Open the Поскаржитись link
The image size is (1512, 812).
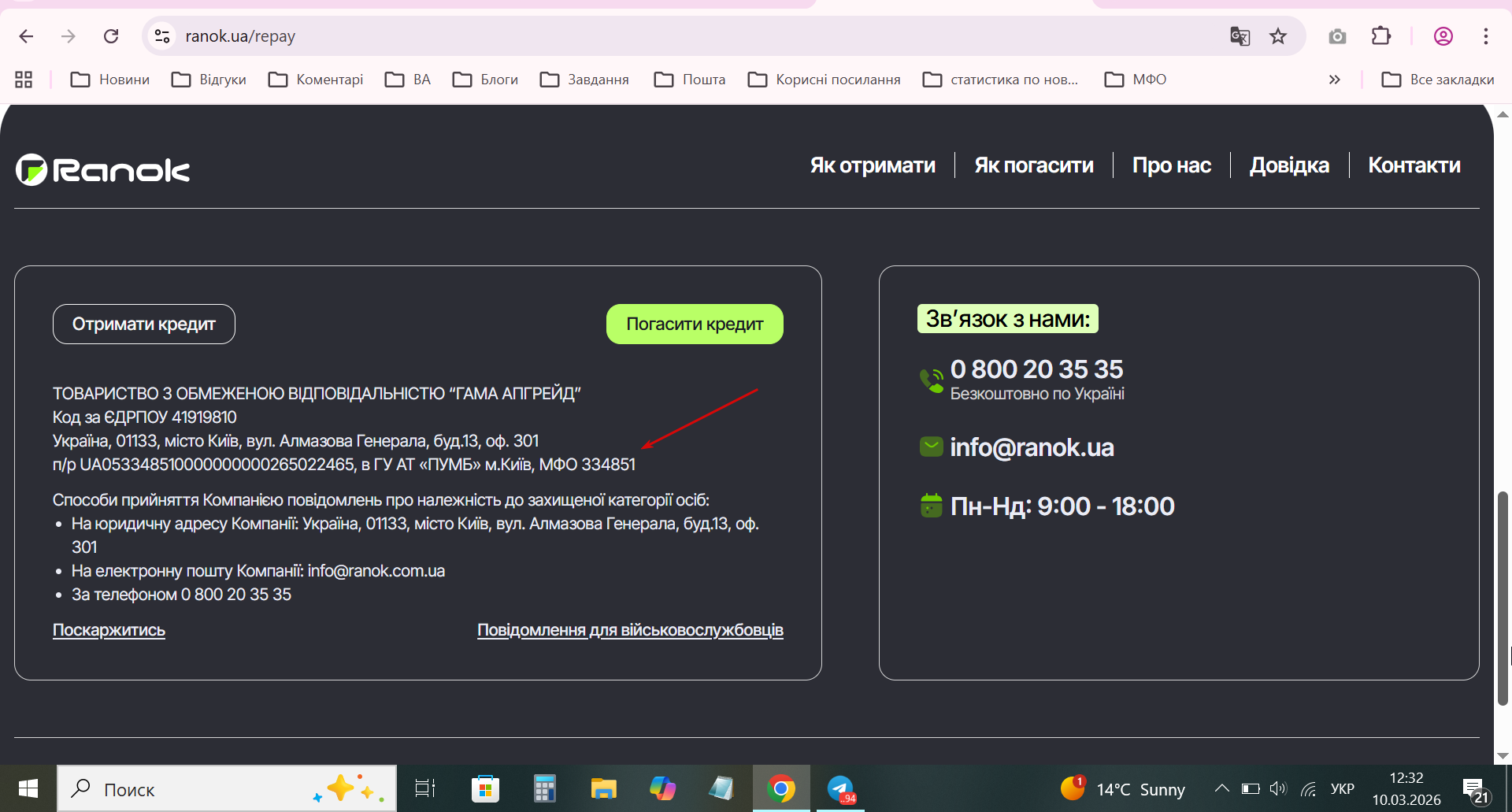pyautogui.click(x=109, y=630)
